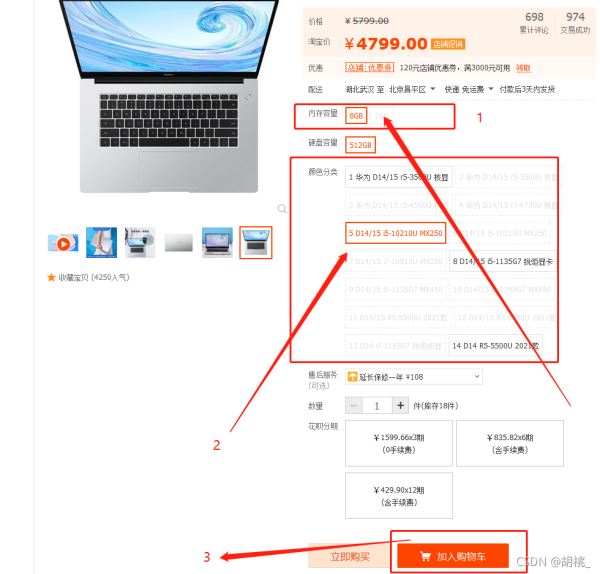Select the highlighted last laptop thumbnail
This screenshot has width=600, height=574.
point(256,243)
